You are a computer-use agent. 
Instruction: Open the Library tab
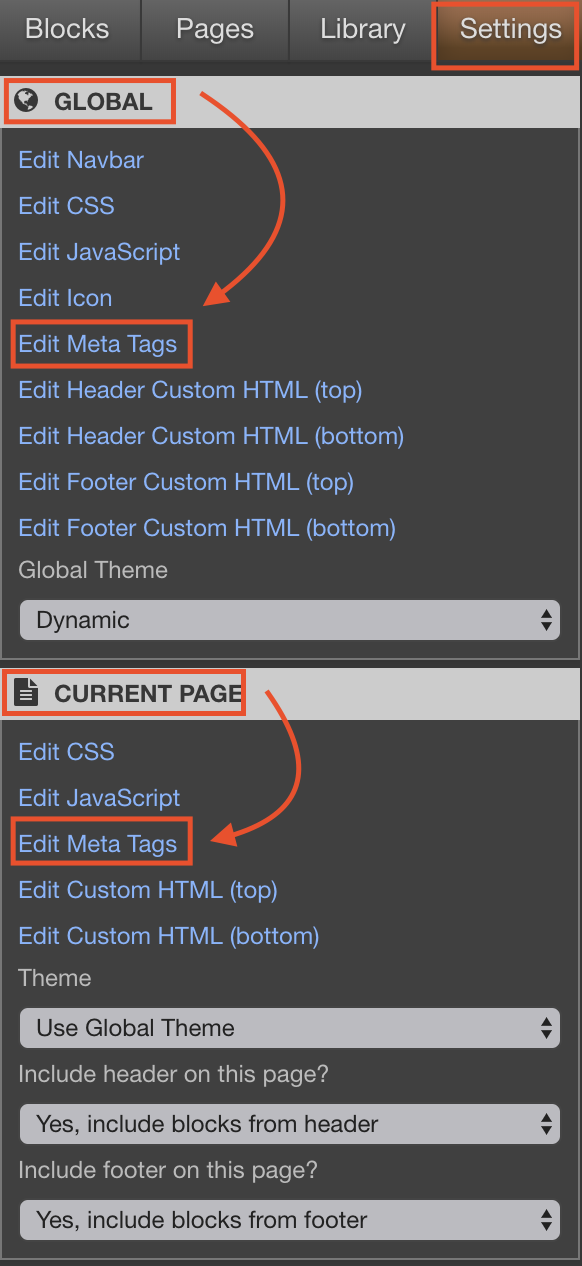(362, 30)
